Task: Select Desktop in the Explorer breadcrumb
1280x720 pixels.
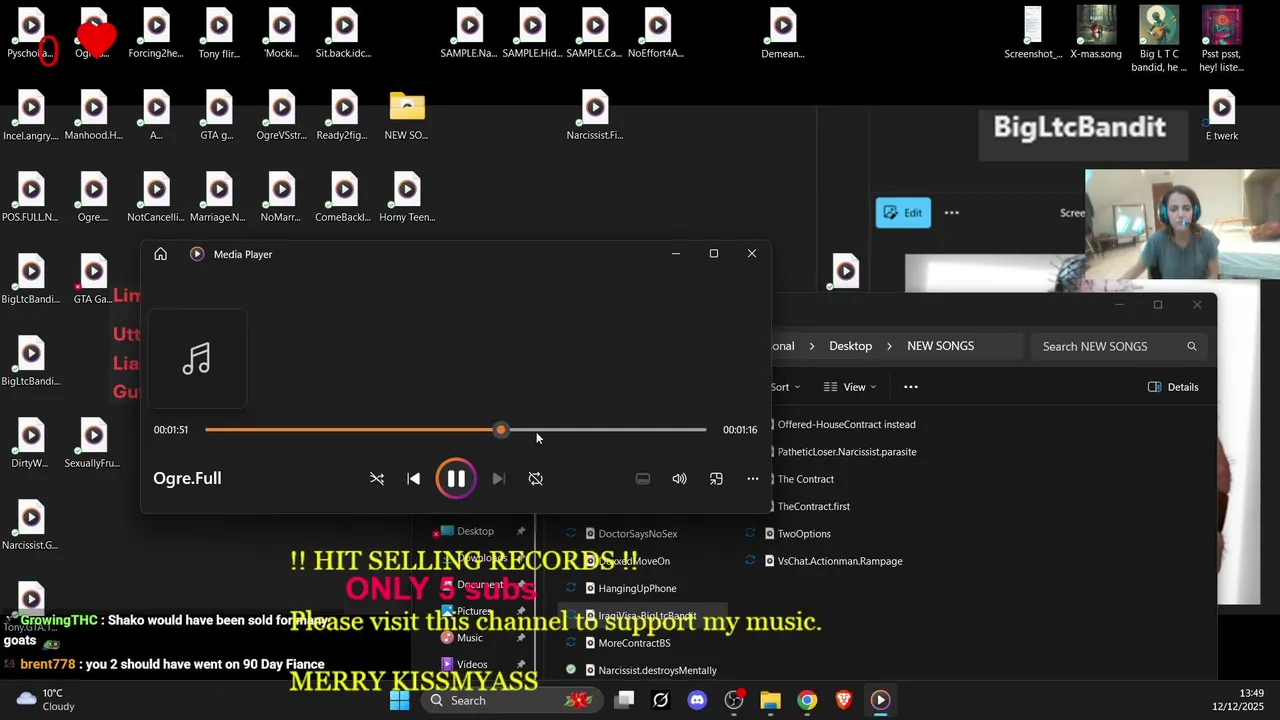Action: point(850,346)
